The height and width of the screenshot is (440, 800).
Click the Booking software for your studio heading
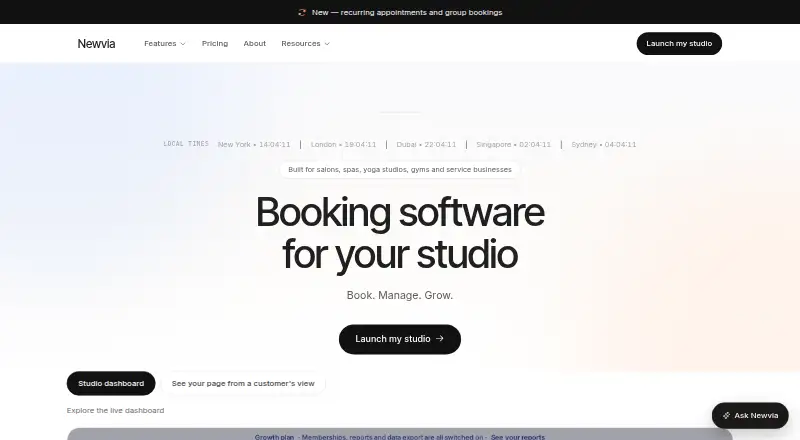tap(400, 233)
